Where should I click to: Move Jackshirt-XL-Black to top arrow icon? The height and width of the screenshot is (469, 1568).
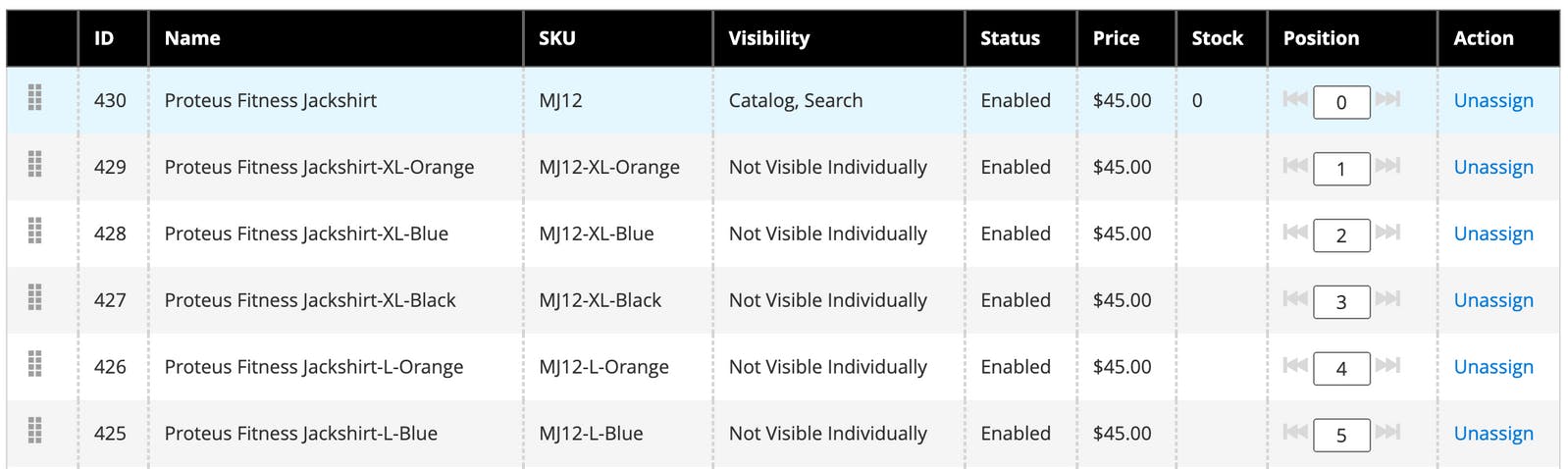click(1295, 298)
